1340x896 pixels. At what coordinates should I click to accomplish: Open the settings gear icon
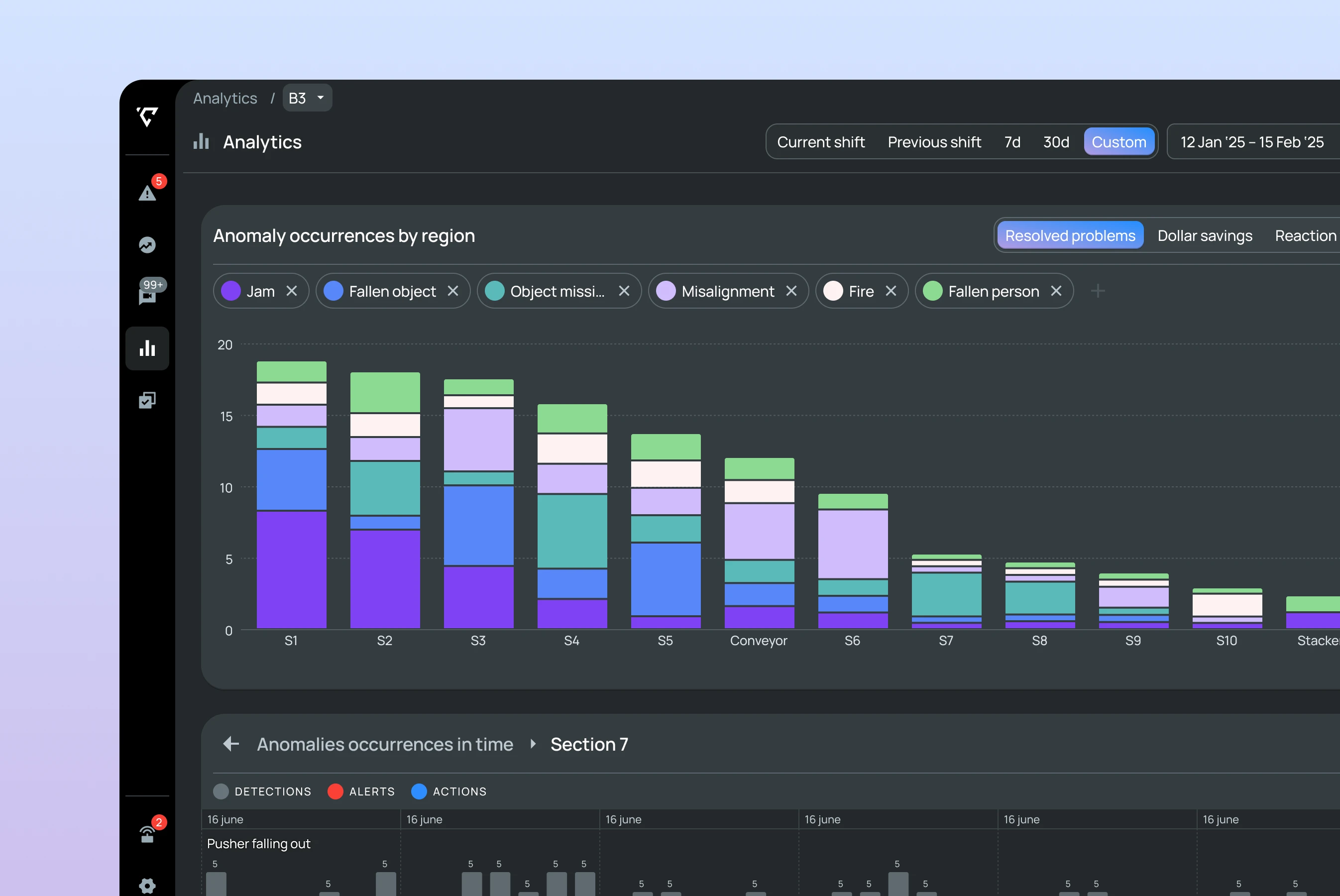(147, 885)
